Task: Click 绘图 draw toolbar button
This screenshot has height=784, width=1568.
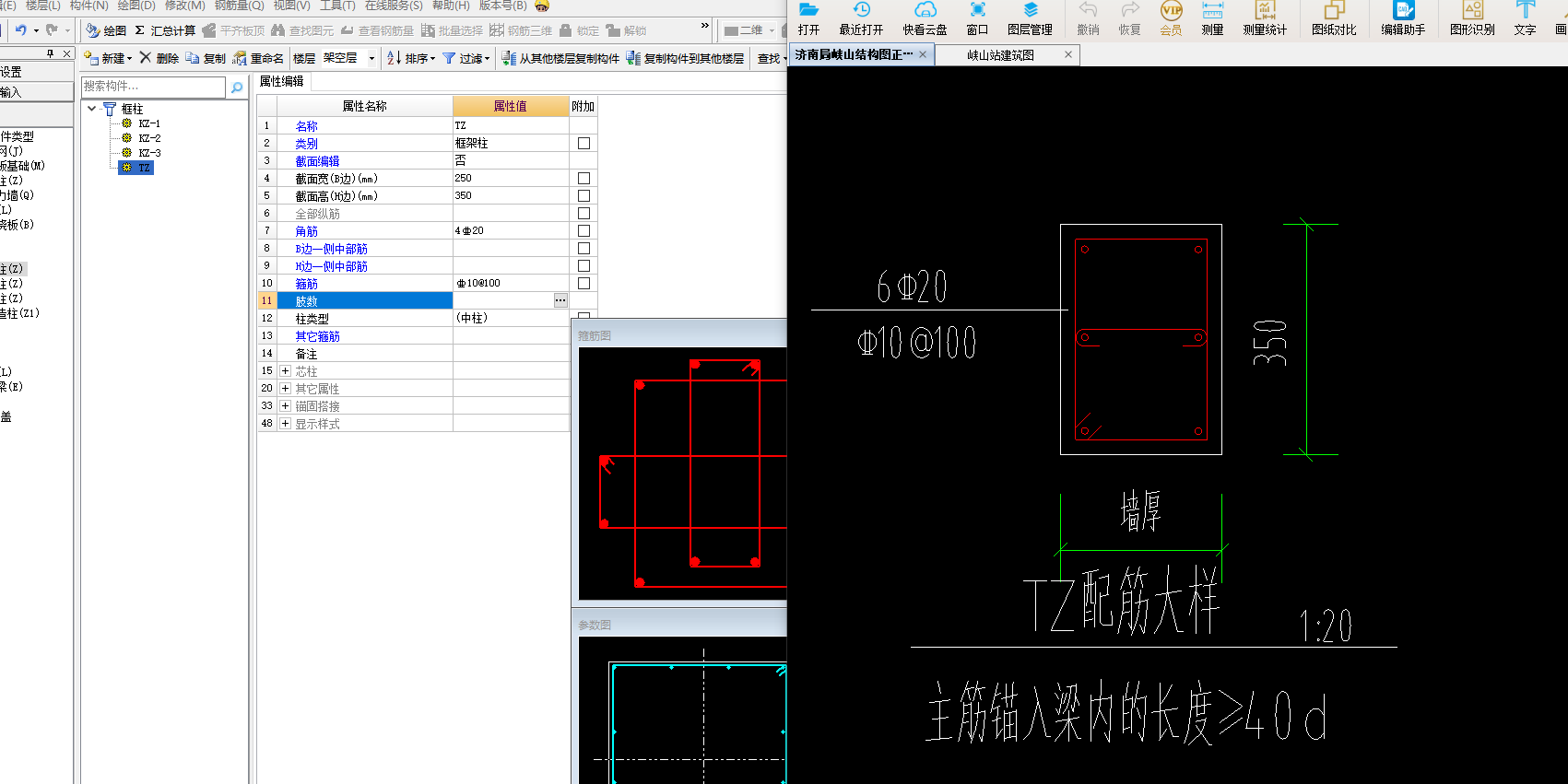Action: [x=106, y=30]
